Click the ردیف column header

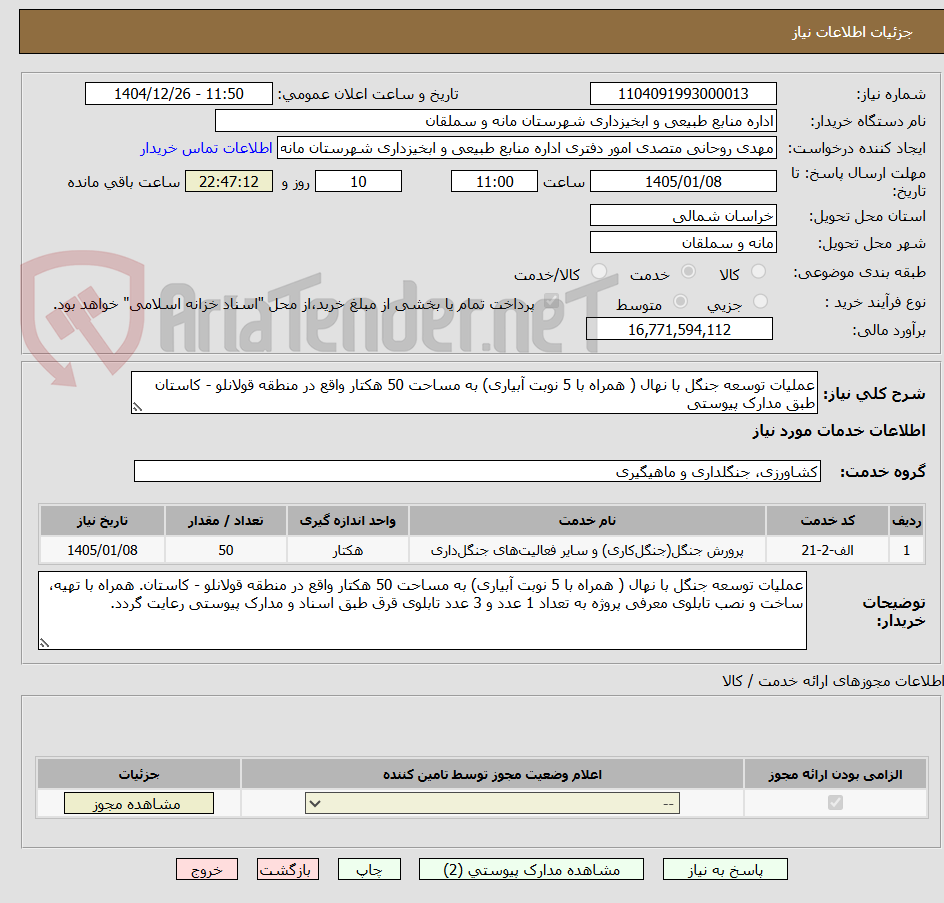click(907, 521)
